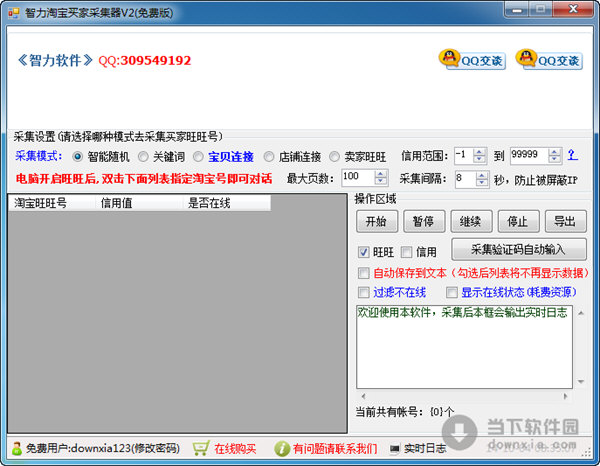Click 免费用户:downxia123(修改密码) link

[103, 448]
